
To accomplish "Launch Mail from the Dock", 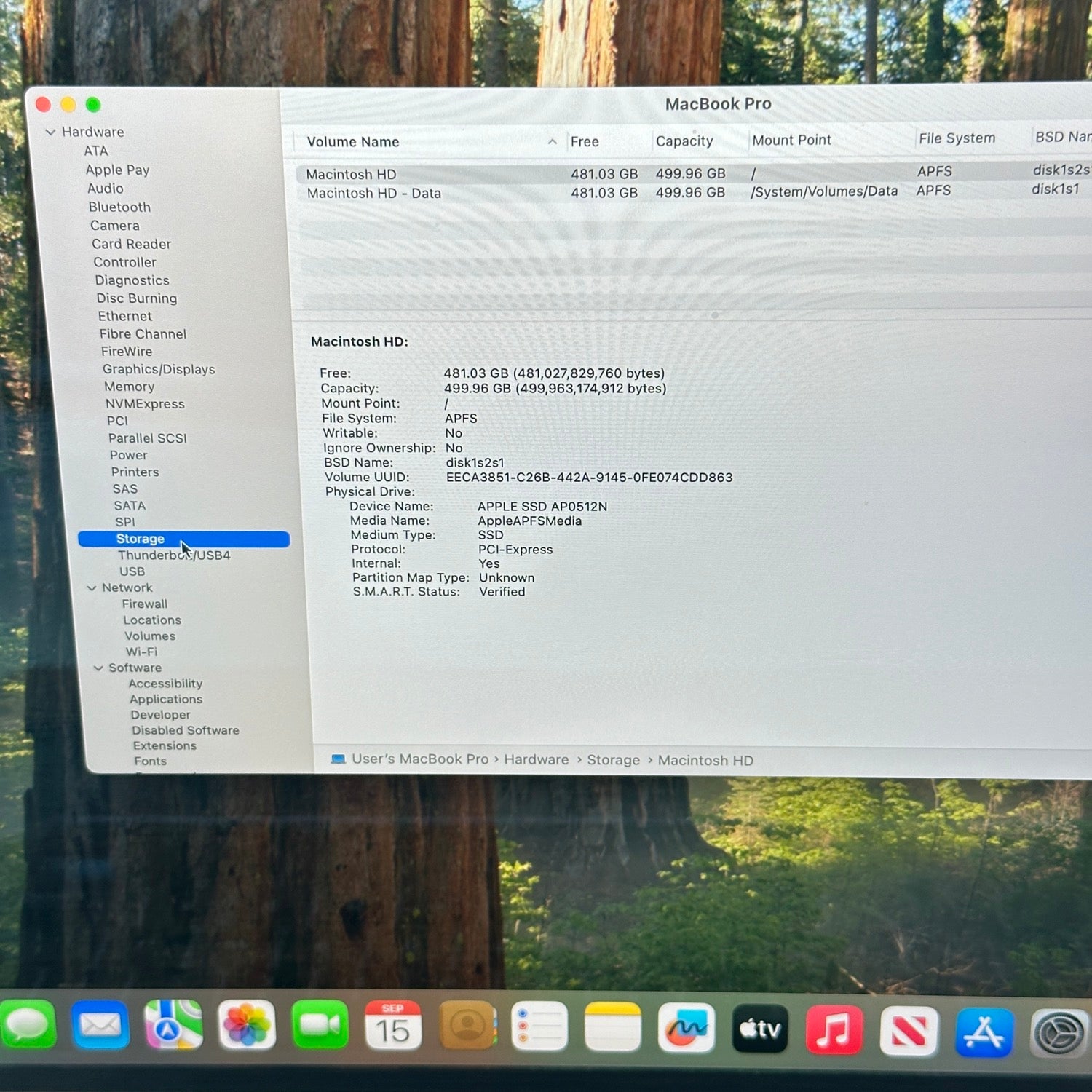I will [100, 1026].
